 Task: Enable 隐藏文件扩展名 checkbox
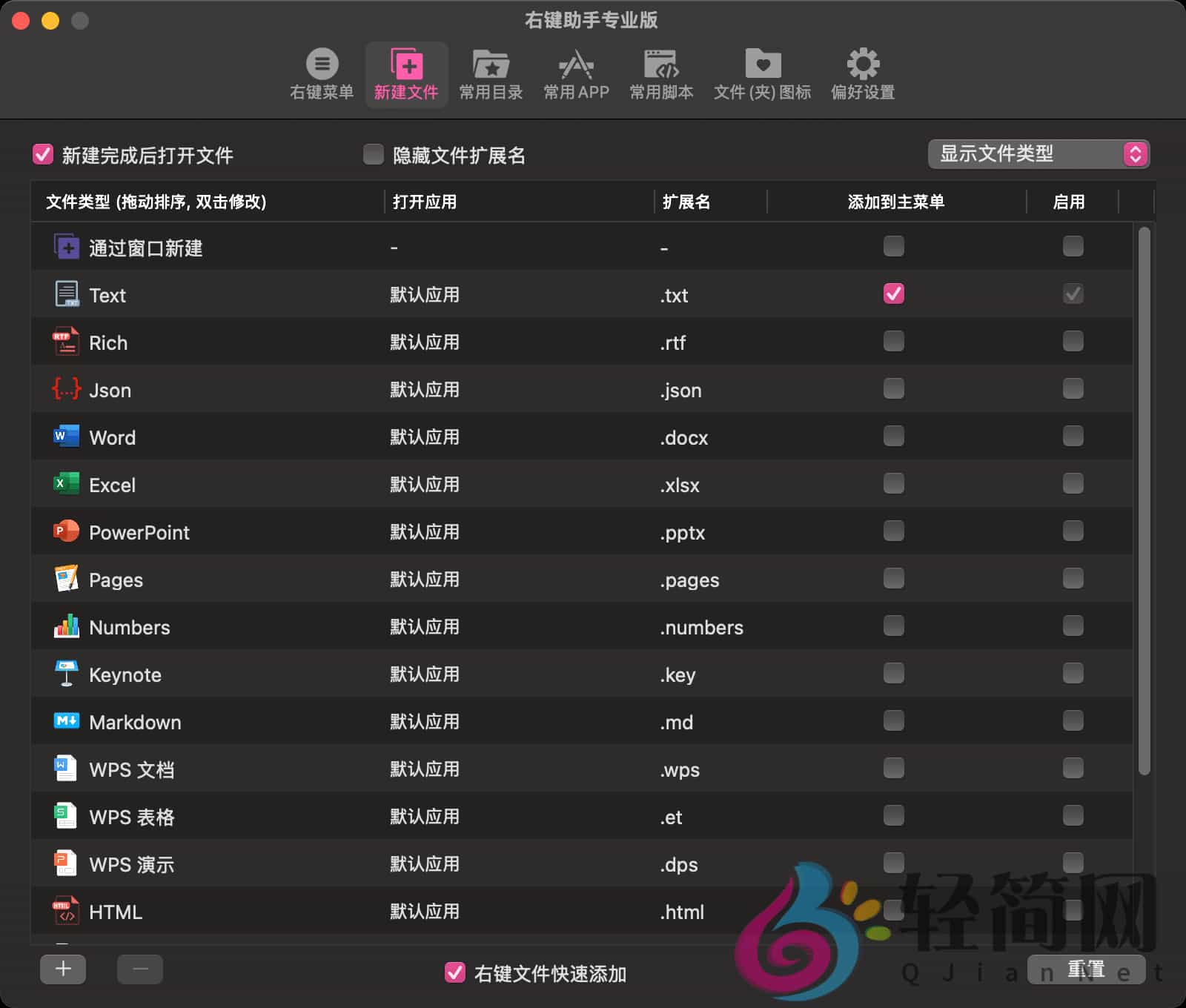pos(374,155)
